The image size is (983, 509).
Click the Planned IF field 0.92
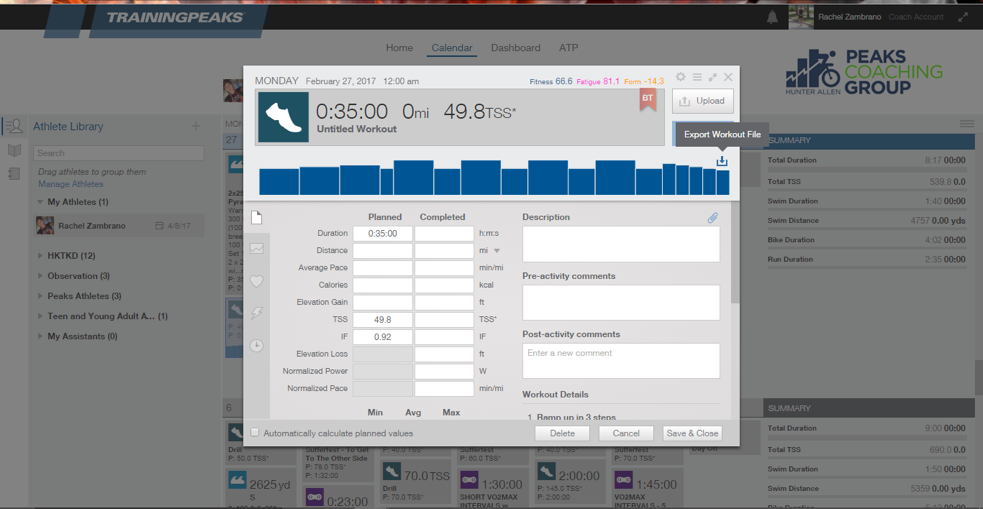click(x=382, y=337)
